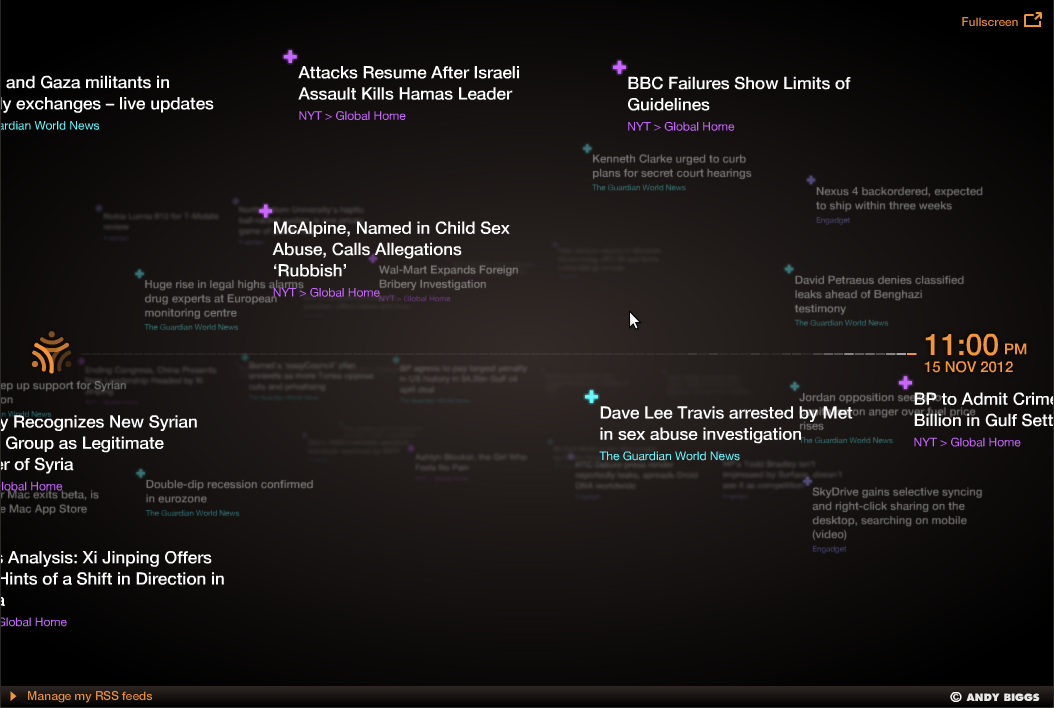Open Nexus 4 backordered story
The height and width of the screenshot is (708, 1054).
pyautogui.click(x=899, y=198)
